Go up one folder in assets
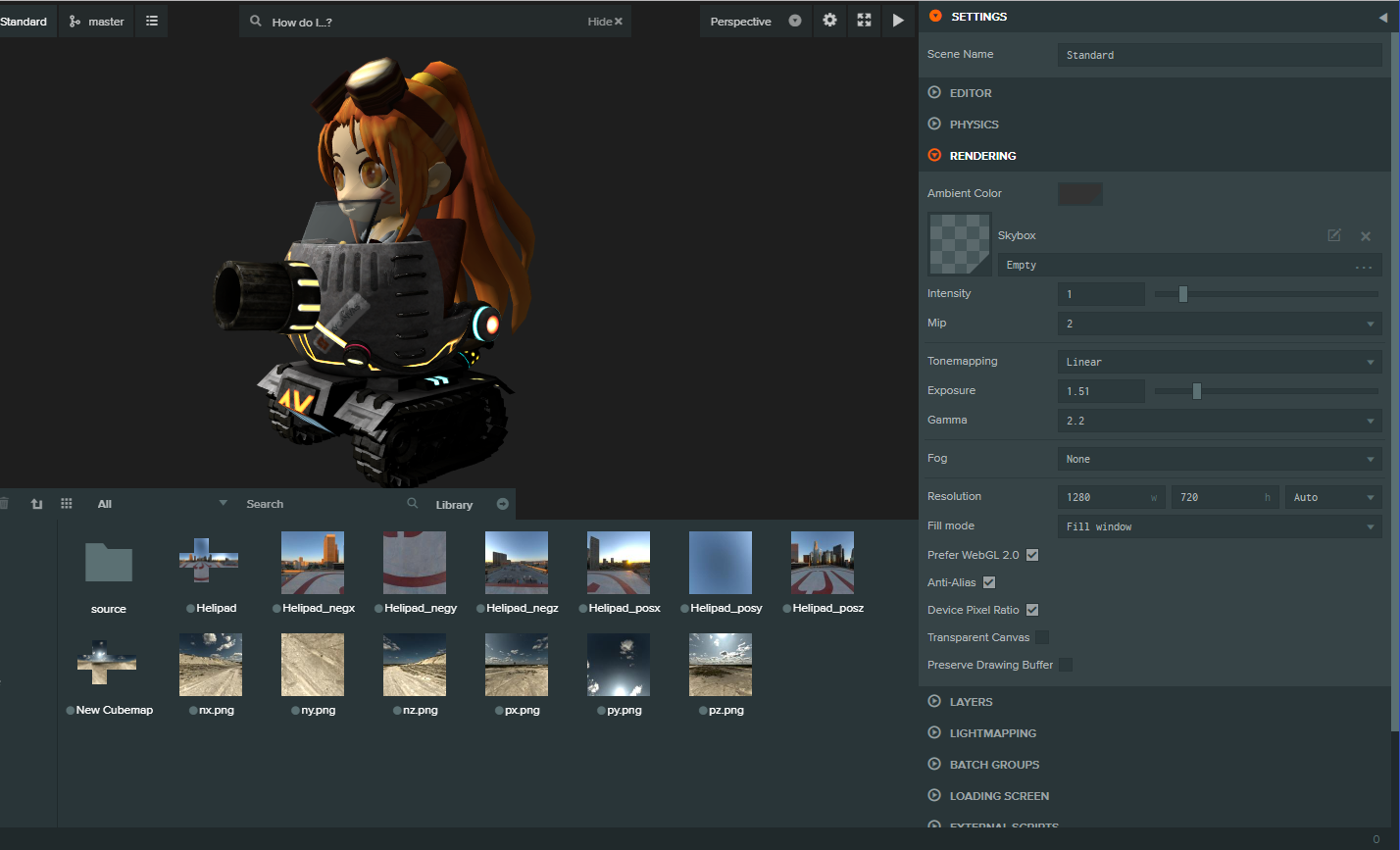The width and height of the screenshot is (1400, 850). coord(36,504)
